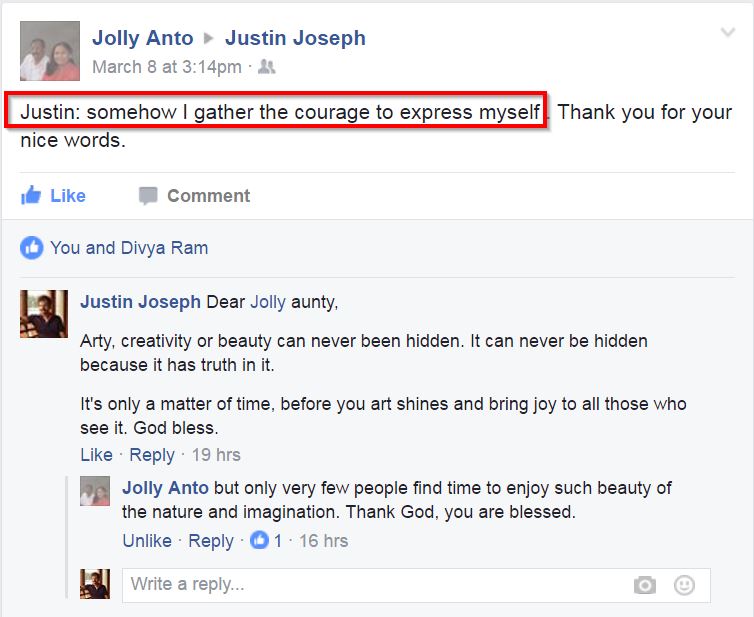Click the friends audience icon beside the timestamp

point(267,66)
